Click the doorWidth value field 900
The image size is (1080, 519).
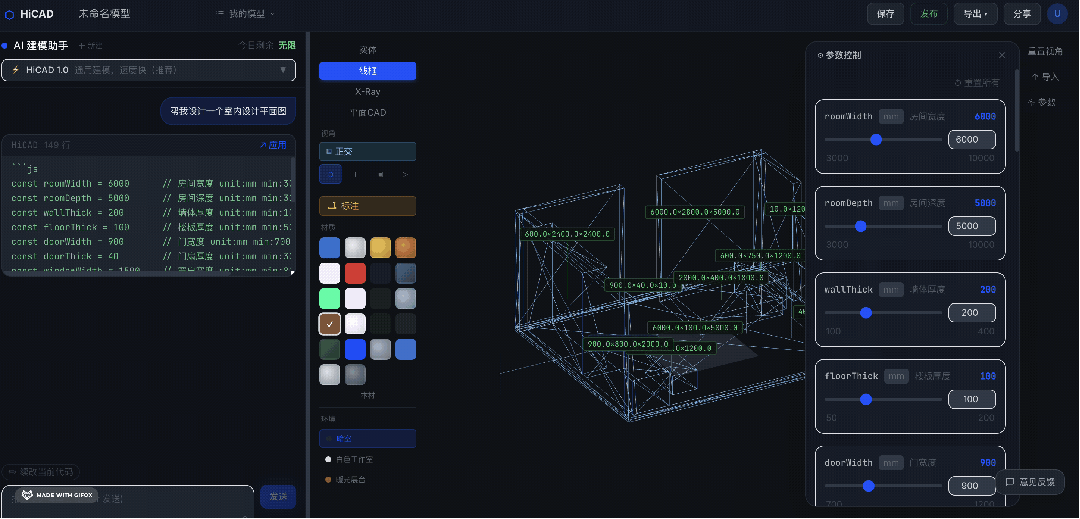[x=972, y=486]
